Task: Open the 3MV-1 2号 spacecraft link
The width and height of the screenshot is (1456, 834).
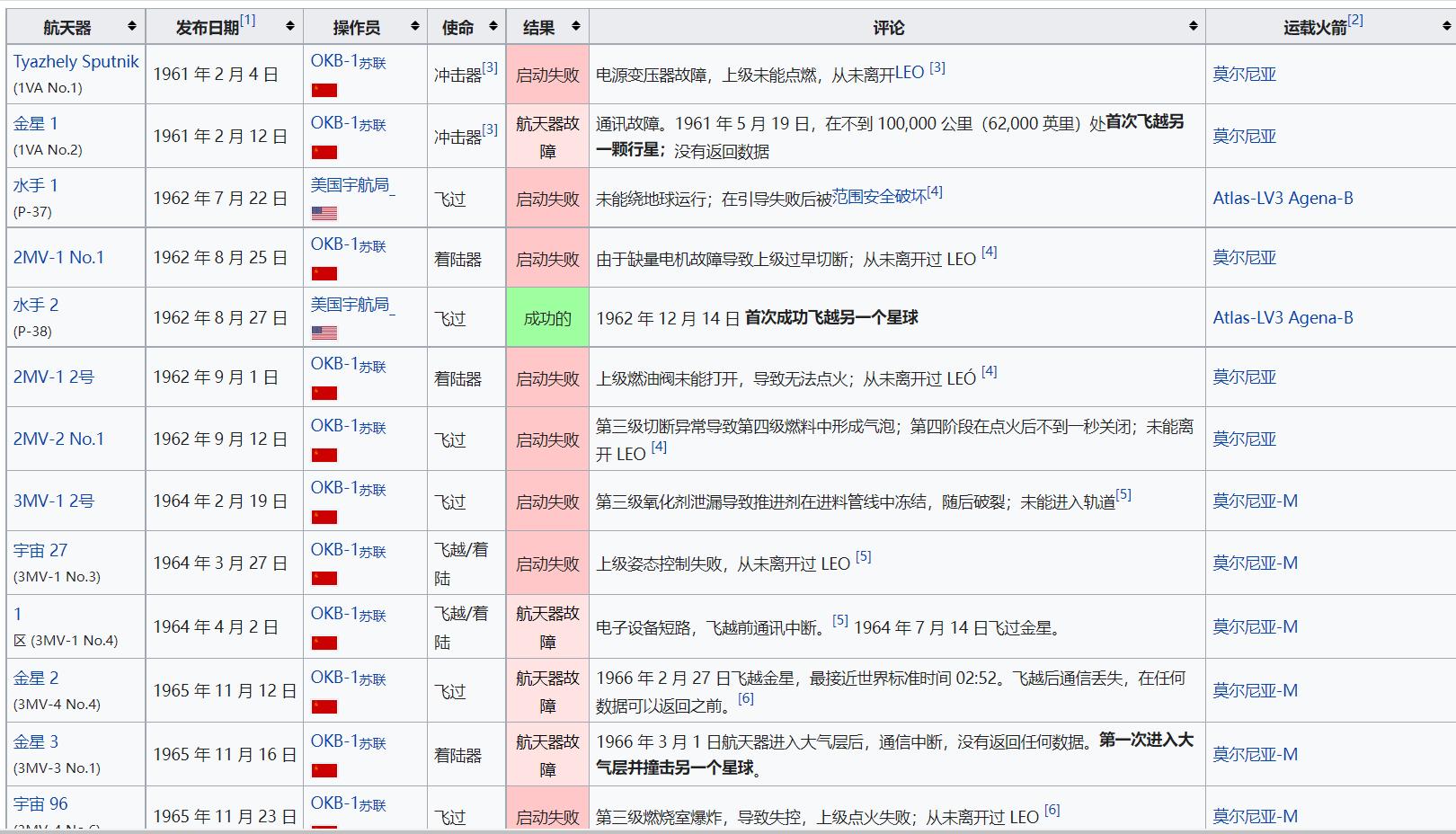Action: [53, 501]
